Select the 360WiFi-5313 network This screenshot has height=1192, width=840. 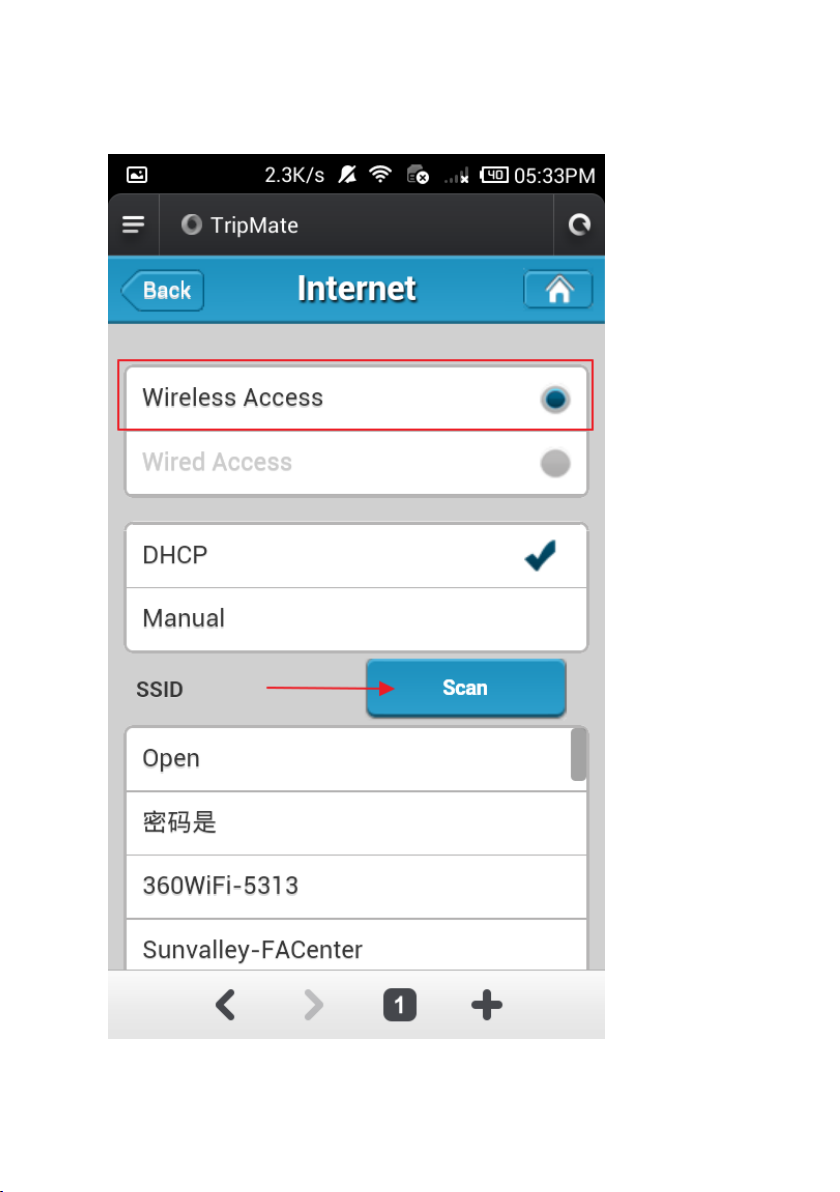coord(357,886)
